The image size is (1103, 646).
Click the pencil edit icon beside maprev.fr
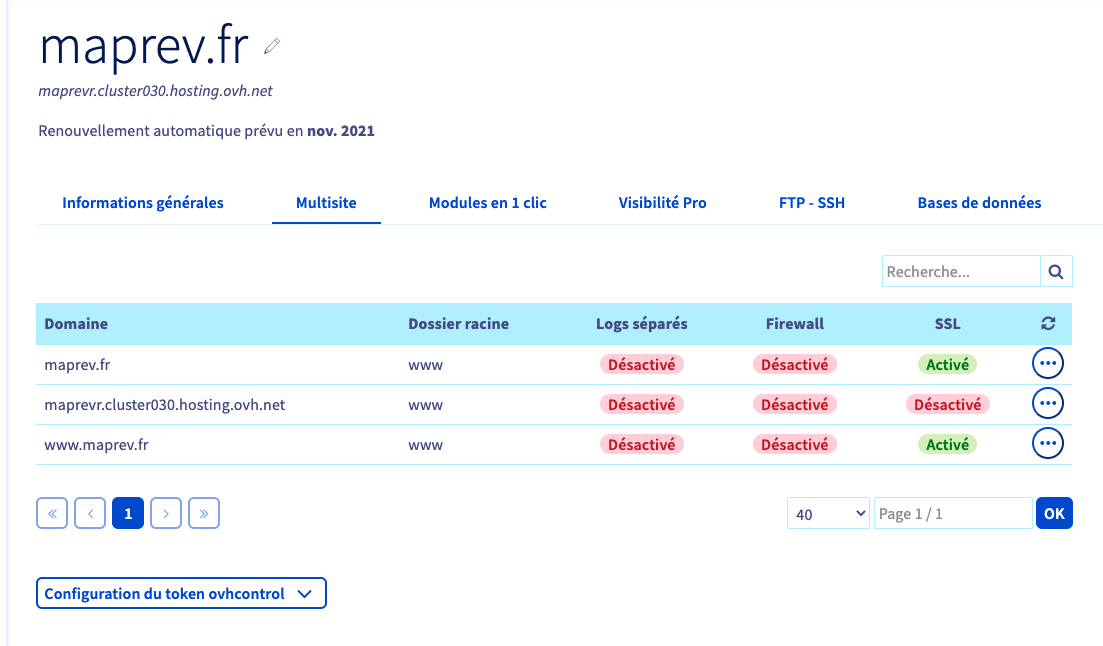(272, 46)
